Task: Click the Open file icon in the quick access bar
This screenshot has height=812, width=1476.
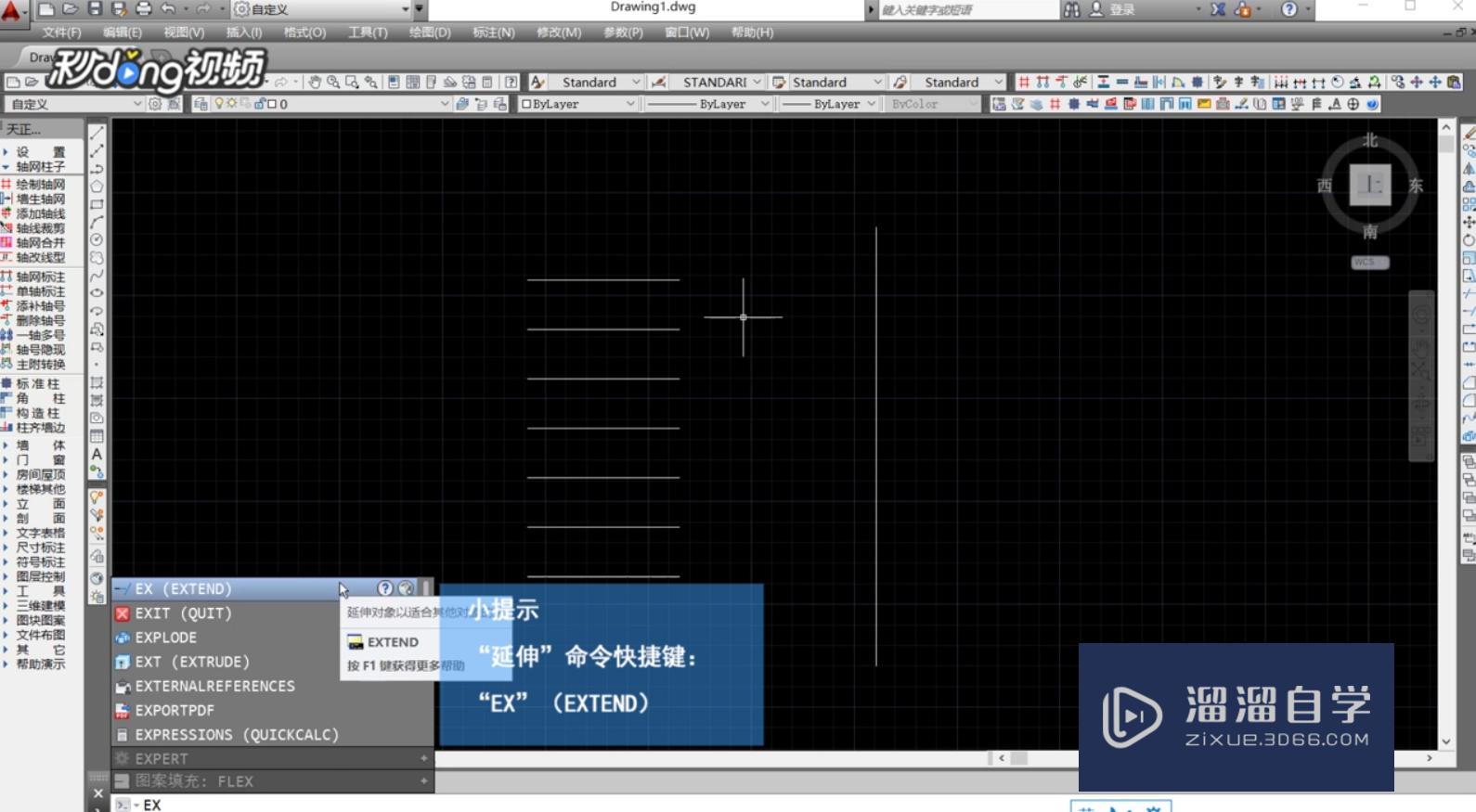Action: tap(71, 9)
